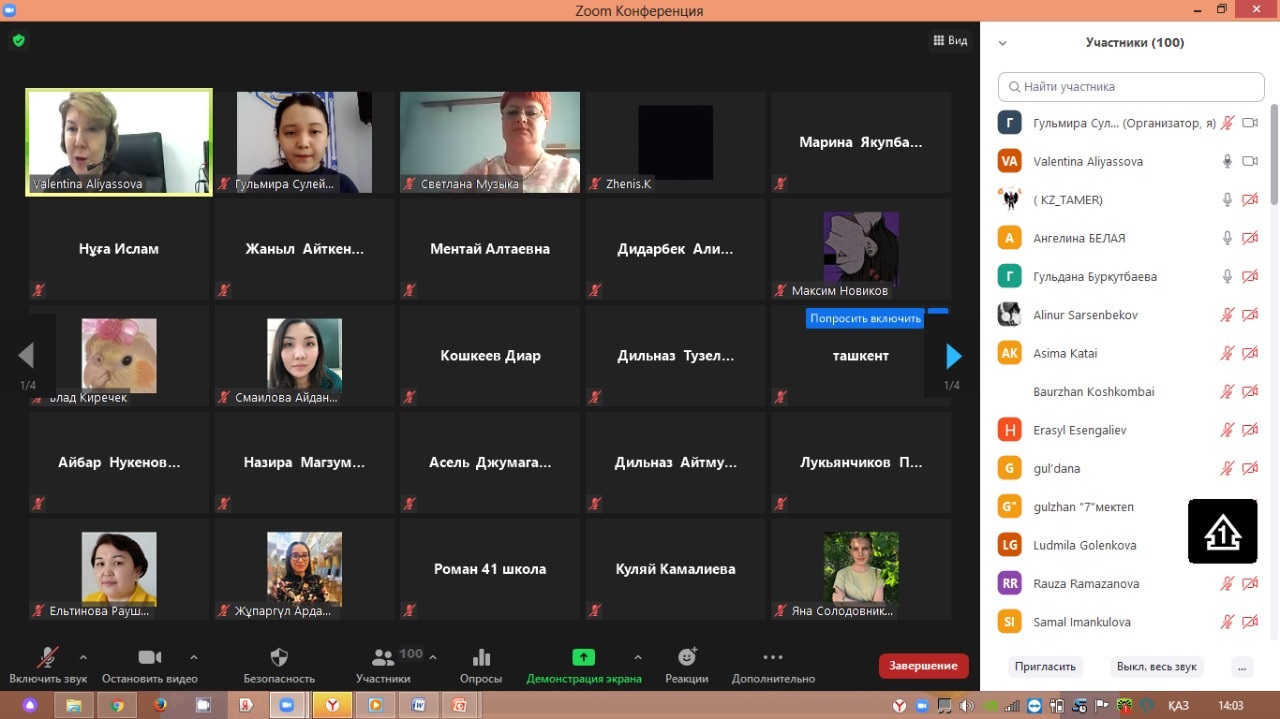Image resolution: width=1280 pixels, height=719 pixels.
Task: Open arrow menu beside Участники button
Action: click(x=433, y=657)
